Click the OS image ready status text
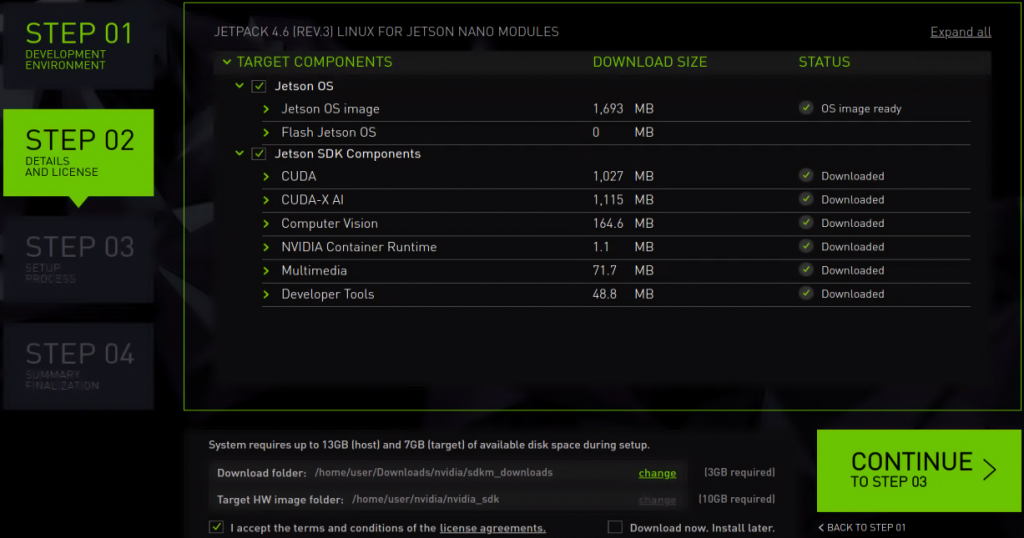This screenshot has width=1024, height=538. (x=861, y=109)
